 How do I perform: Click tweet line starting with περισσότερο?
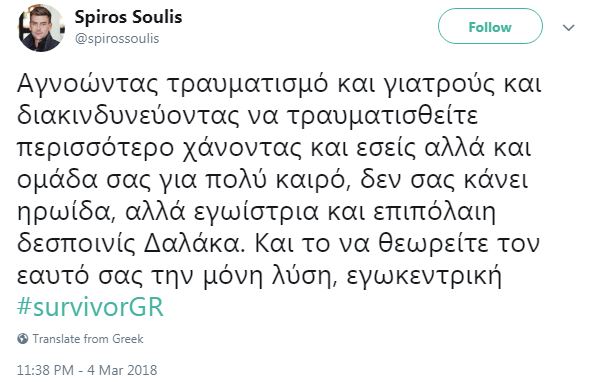[274, 148]
